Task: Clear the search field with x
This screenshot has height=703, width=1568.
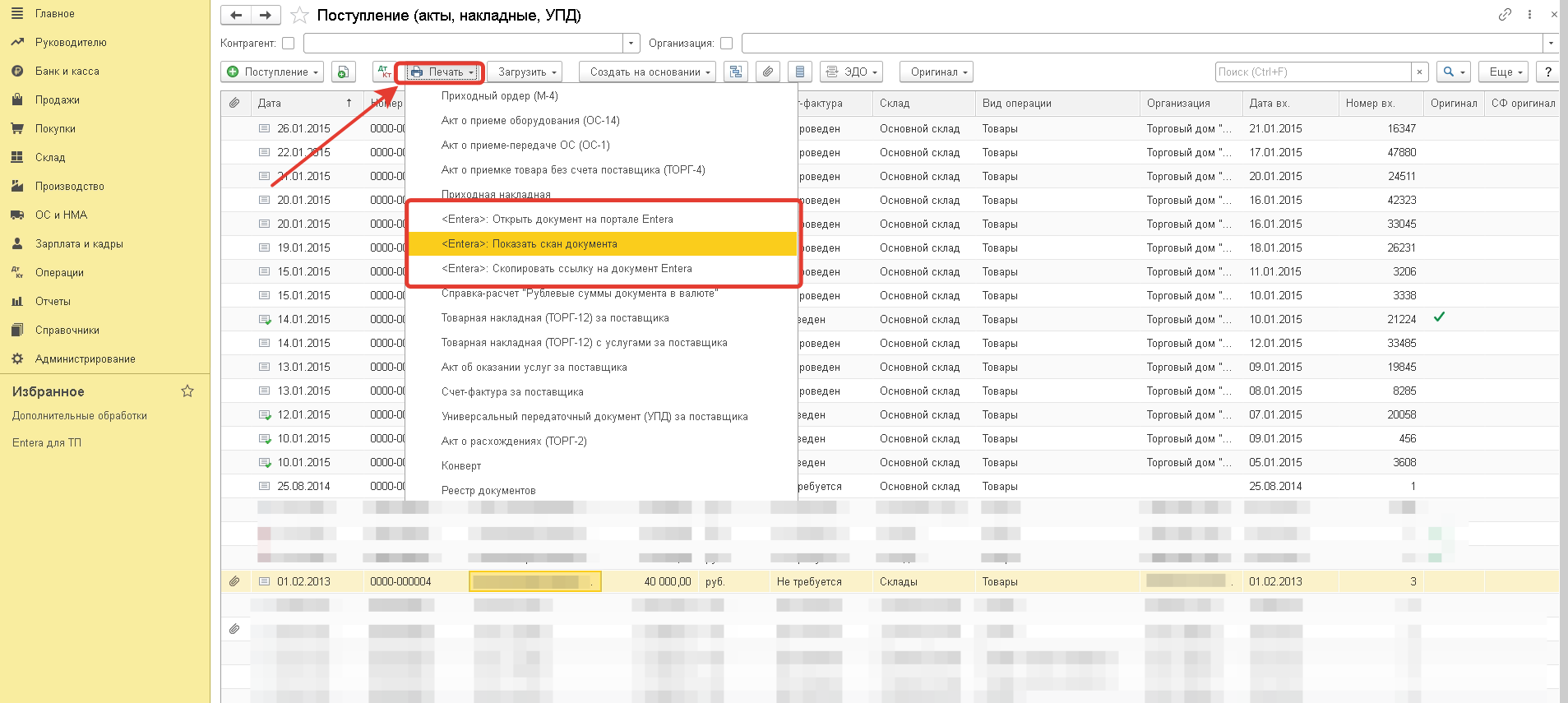Action: click(x=1419, y=72)
